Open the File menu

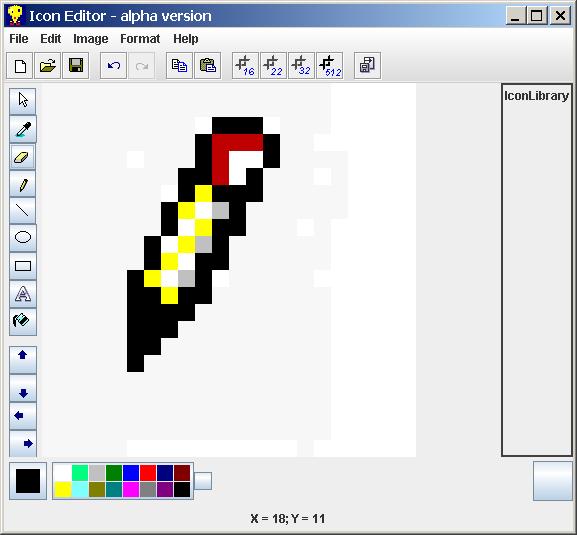[x=19, y=39]
